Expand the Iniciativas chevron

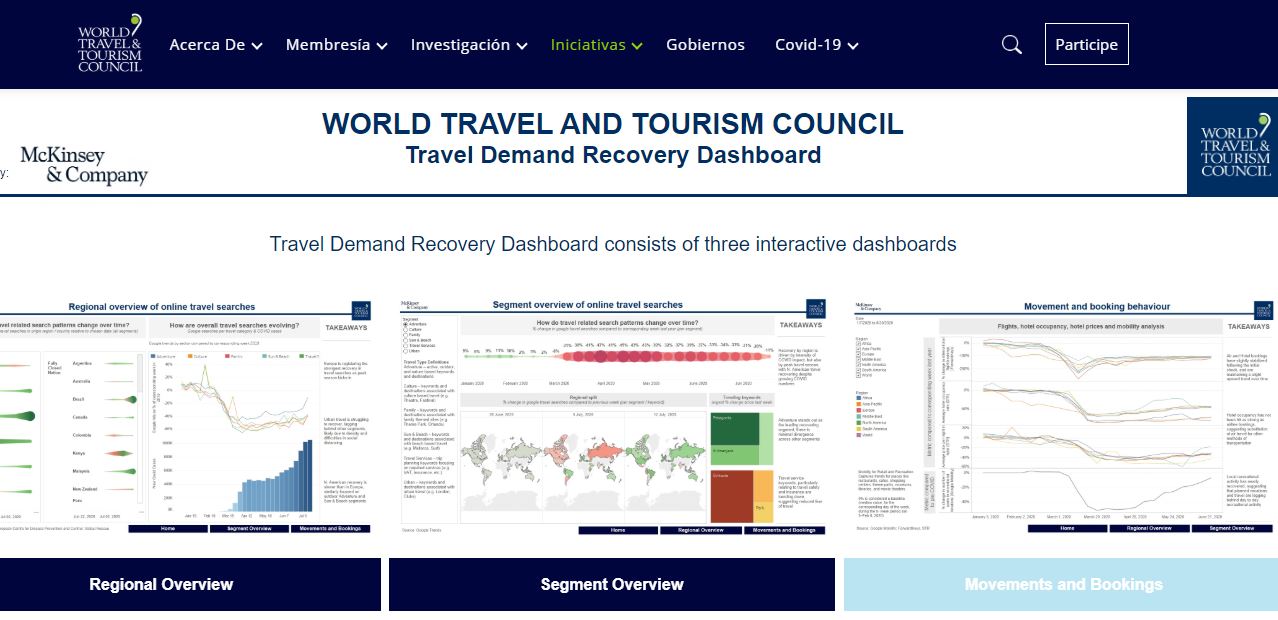point(638,46)
